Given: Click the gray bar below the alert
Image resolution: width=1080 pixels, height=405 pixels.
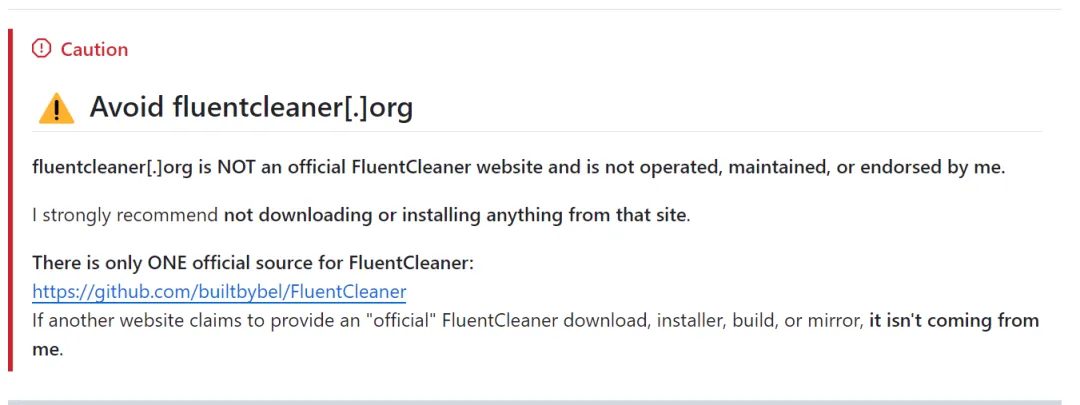Looking at the screenshot, I should tap(540, 402).
